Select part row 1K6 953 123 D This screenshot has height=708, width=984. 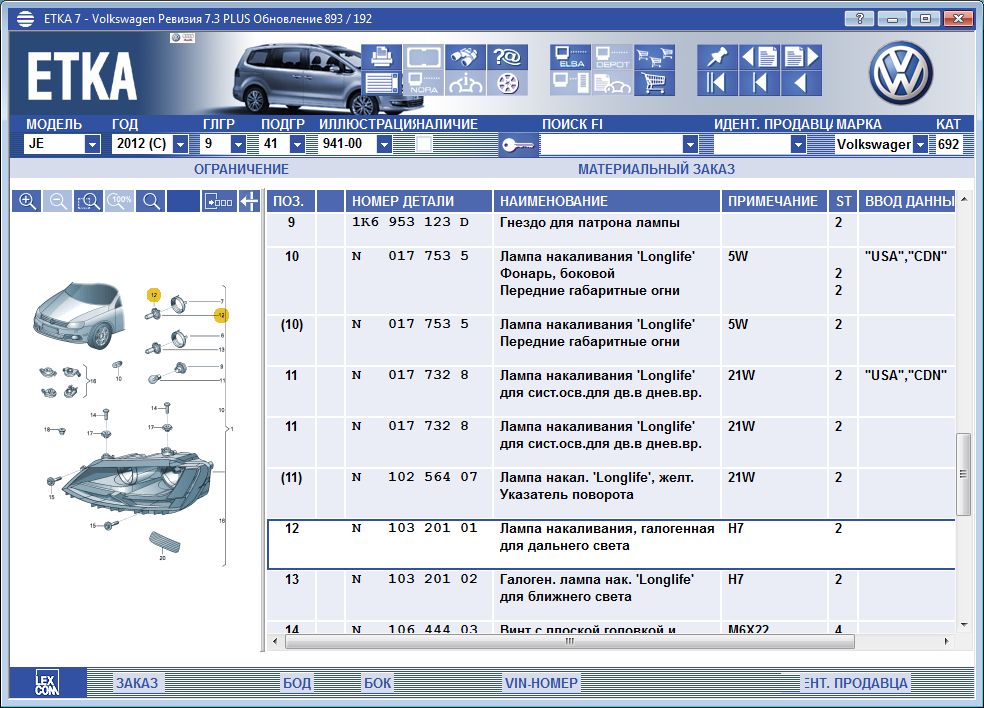coord(611,230)
